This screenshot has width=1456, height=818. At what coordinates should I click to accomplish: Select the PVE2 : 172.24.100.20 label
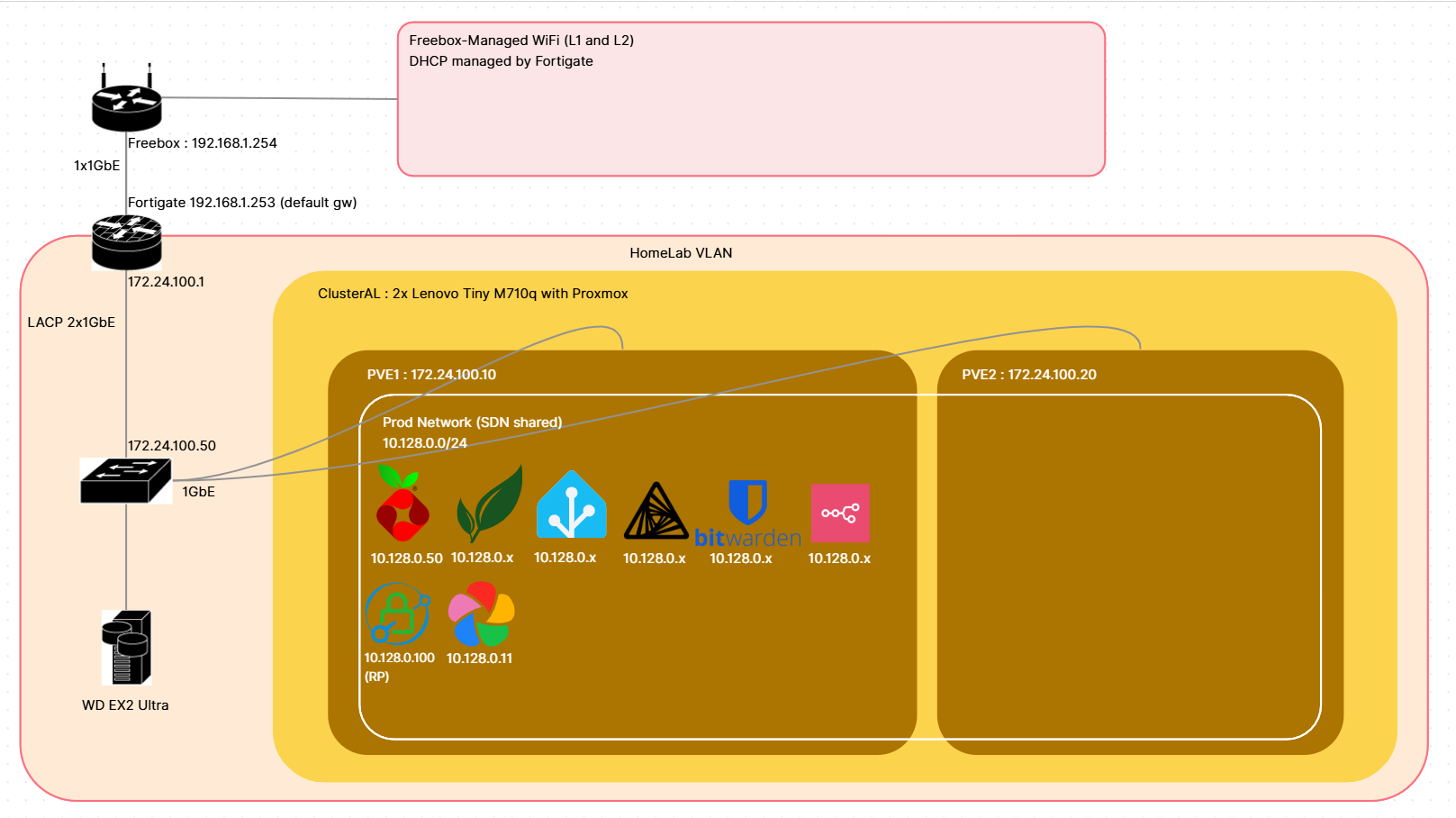coord(1028,375)
